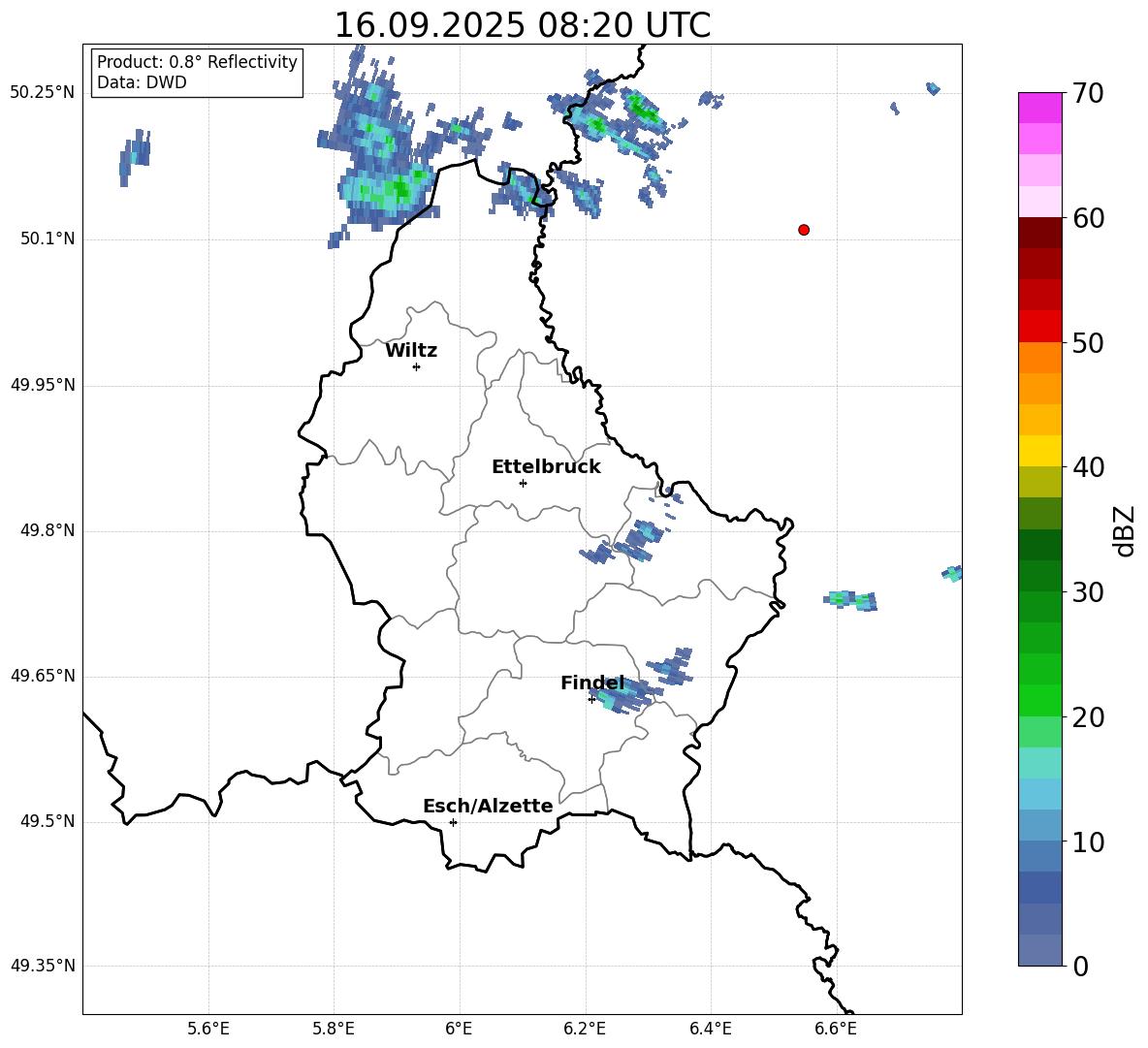Click the 40 tick label on colorbar
1148x1048 pixels.
click(x=1087, y=467)
